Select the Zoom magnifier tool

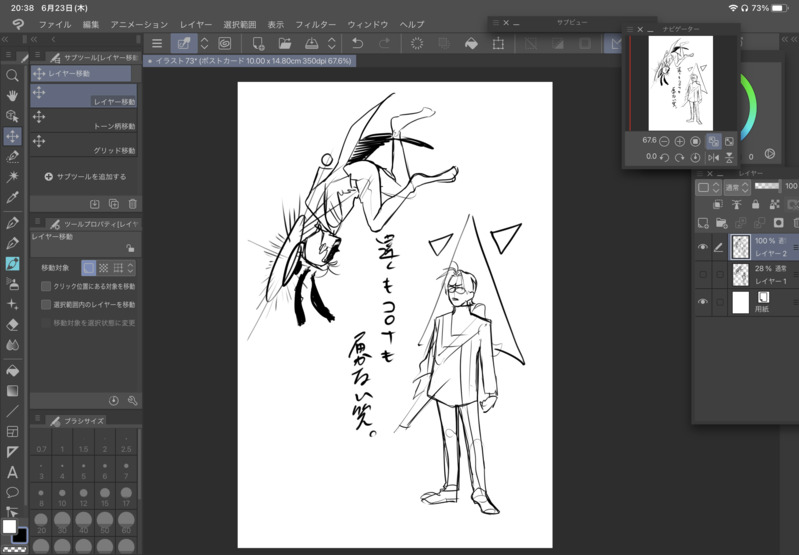pyautogui.click(x=12, y=75)
